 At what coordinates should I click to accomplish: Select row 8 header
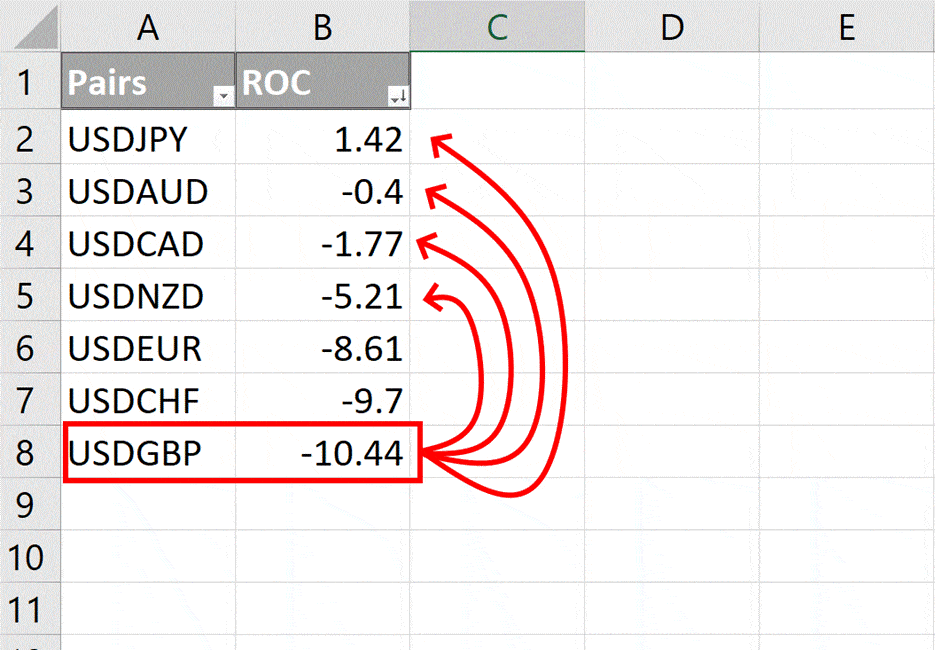coord(30,452)
